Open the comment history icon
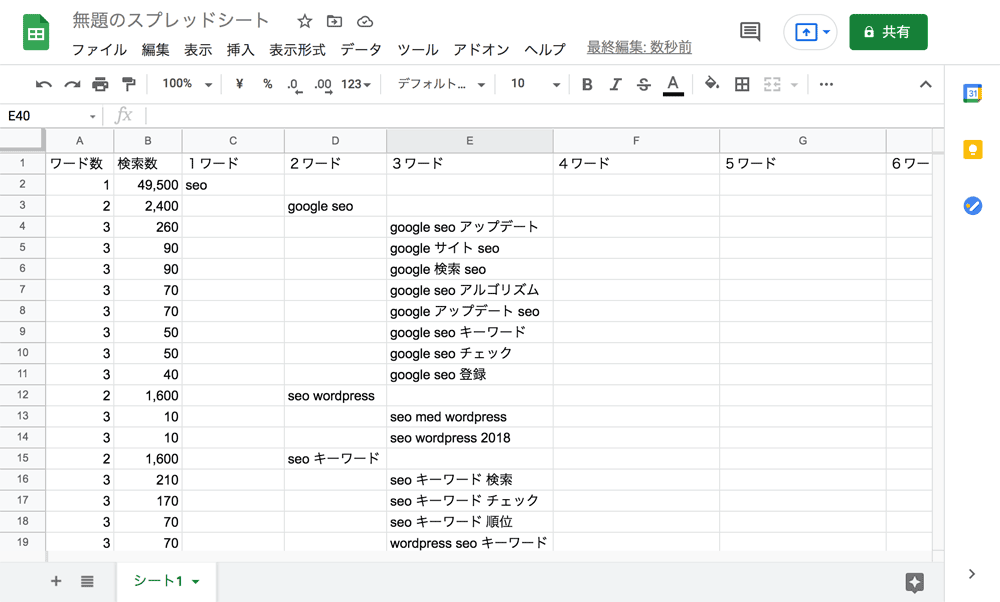This screenshot has width=1000, height=602. click(x=750, y=31)
